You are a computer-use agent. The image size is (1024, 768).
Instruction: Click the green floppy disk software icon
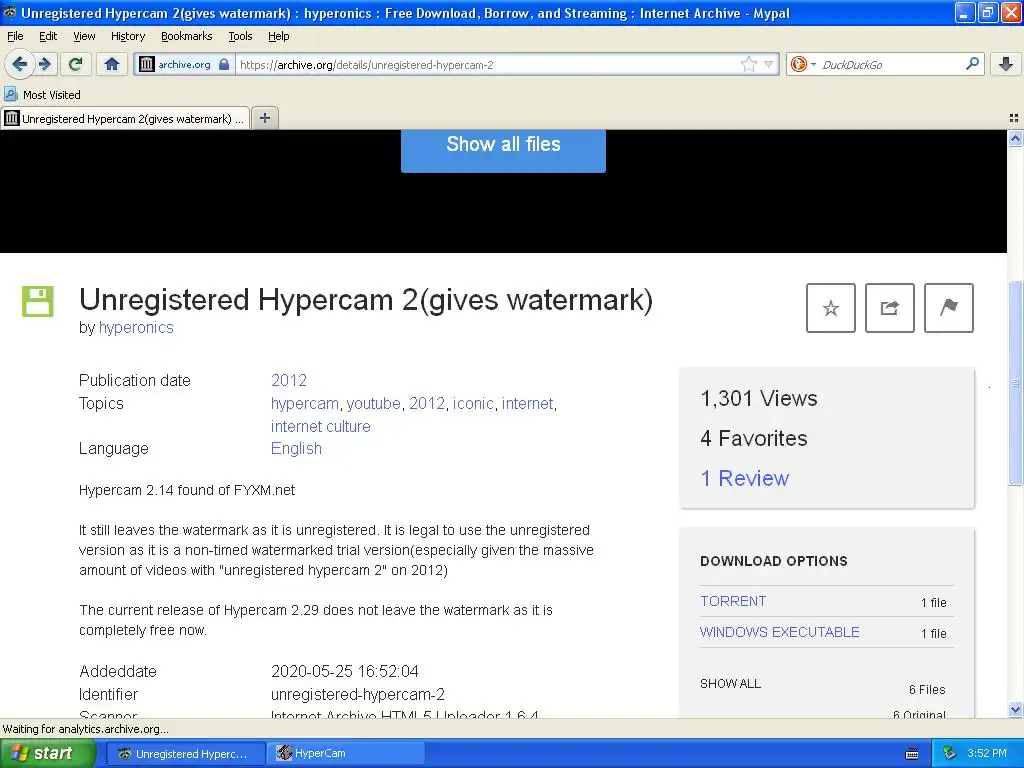tap(38, 301)
